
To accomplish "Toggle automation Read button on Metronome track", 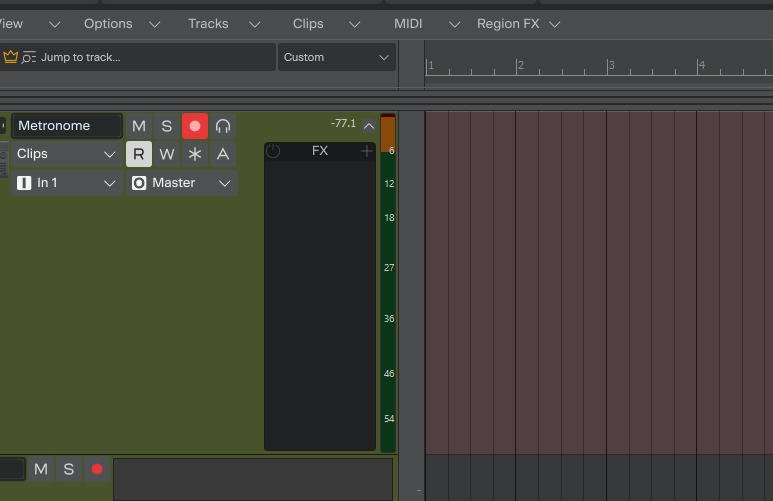I will coord(139,154).
